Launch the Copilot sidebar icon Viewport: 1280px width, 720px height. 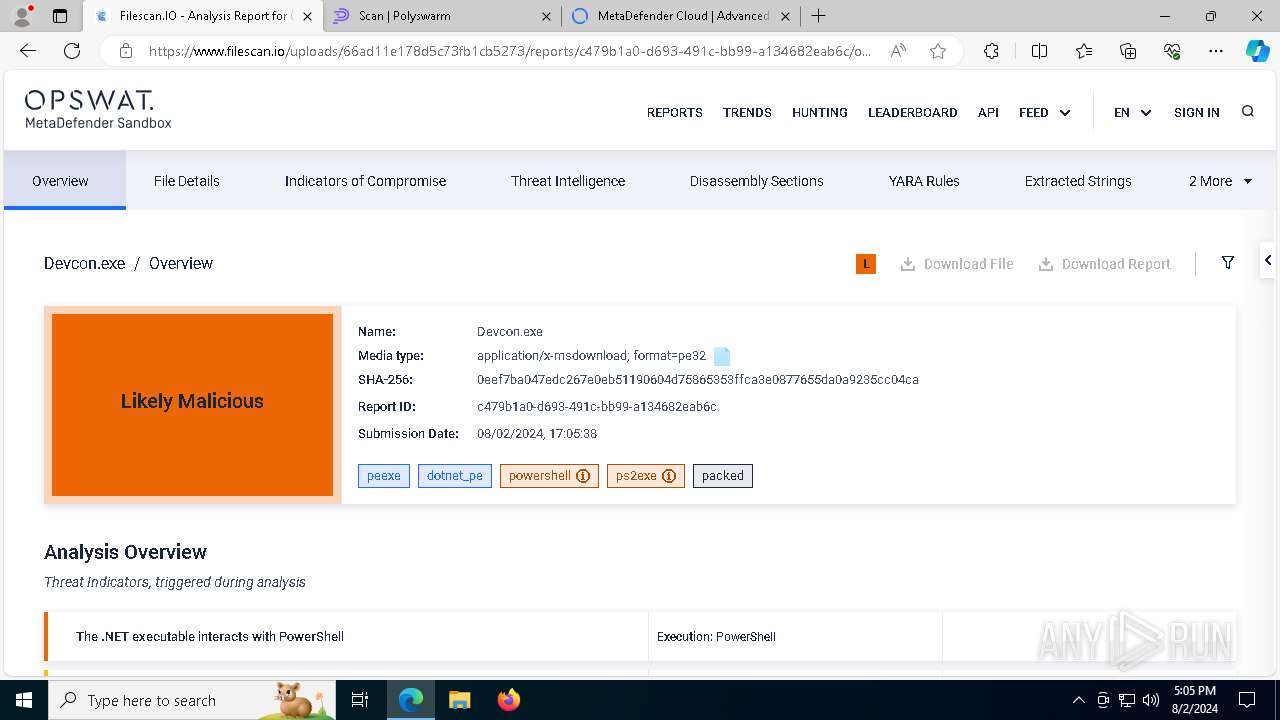[x=1257, y=51]
